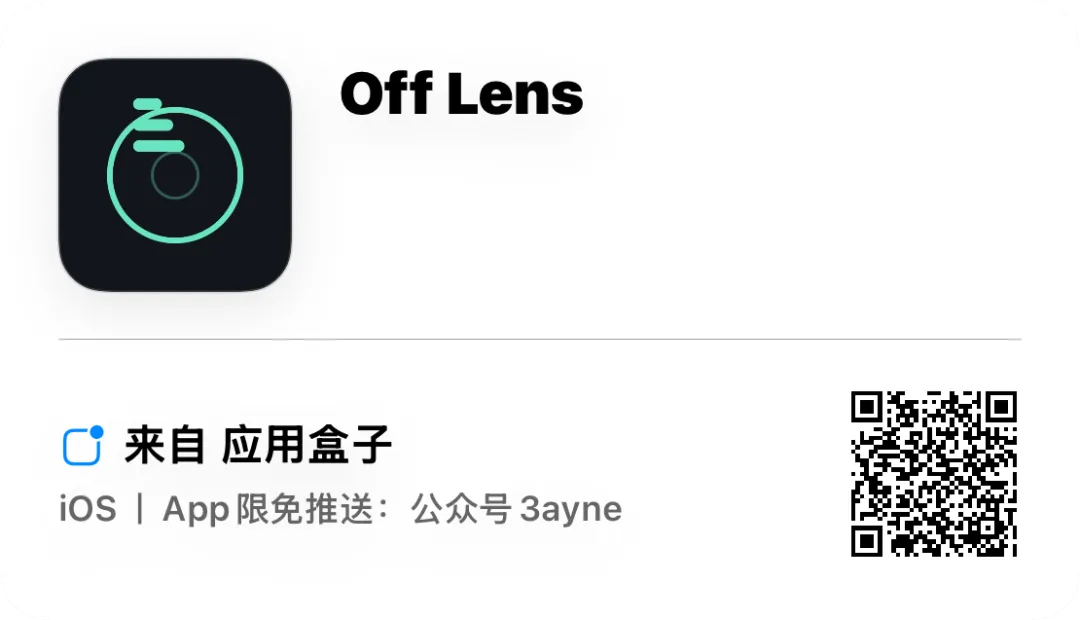Click the '公众号' label
This screenshot has width=1080, height=620.
(x=461, y=510)
